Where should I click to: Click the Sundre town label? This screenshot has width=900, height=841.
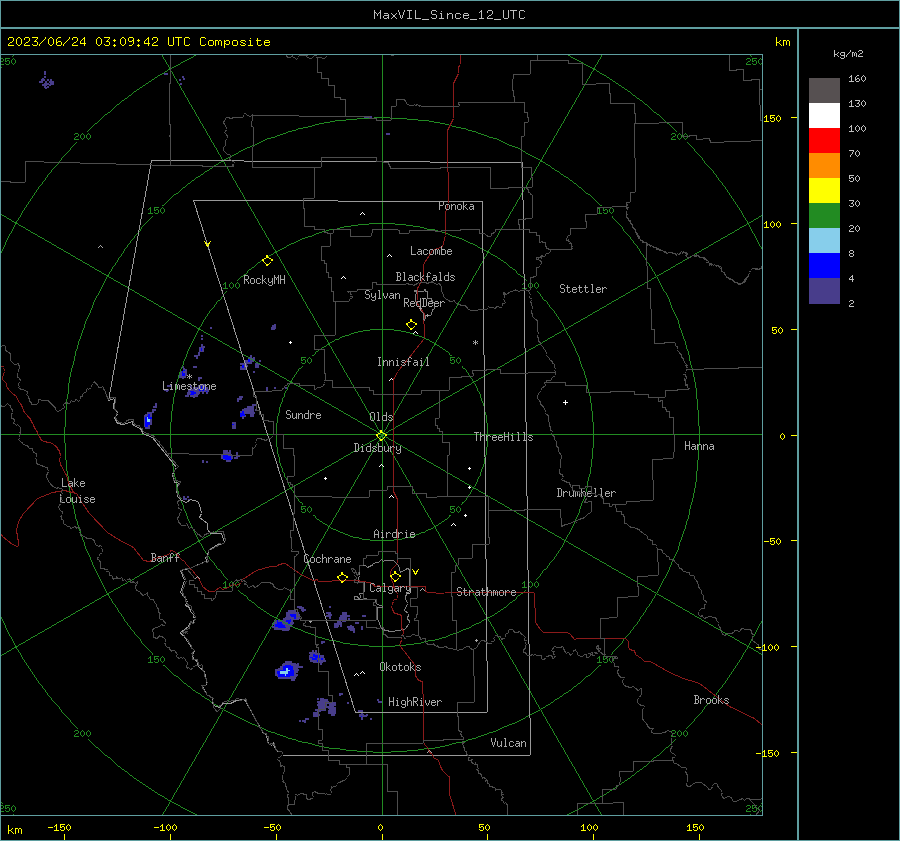click(303, 414)
